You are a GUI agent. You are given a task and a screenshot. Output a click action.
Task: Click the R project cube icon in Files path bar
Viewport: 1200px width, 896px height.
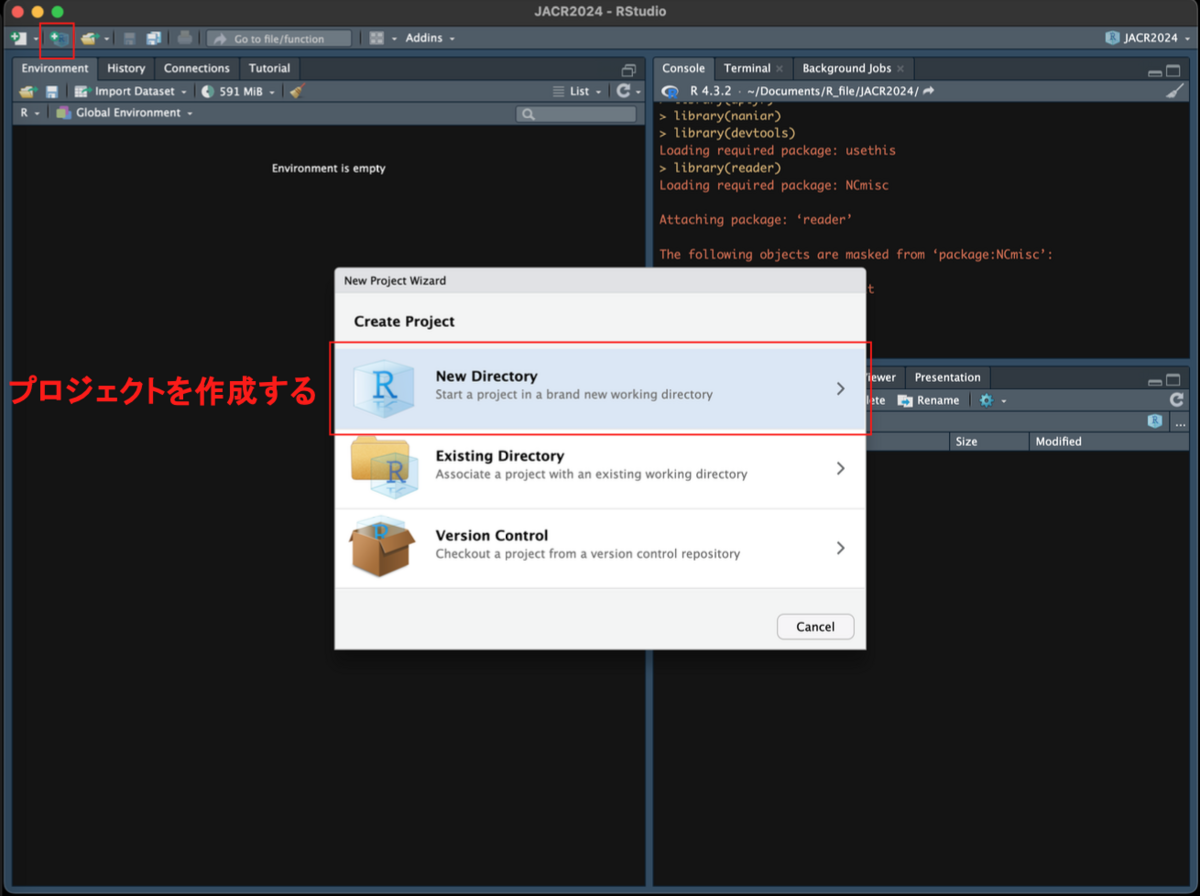tap(1155, 422)
